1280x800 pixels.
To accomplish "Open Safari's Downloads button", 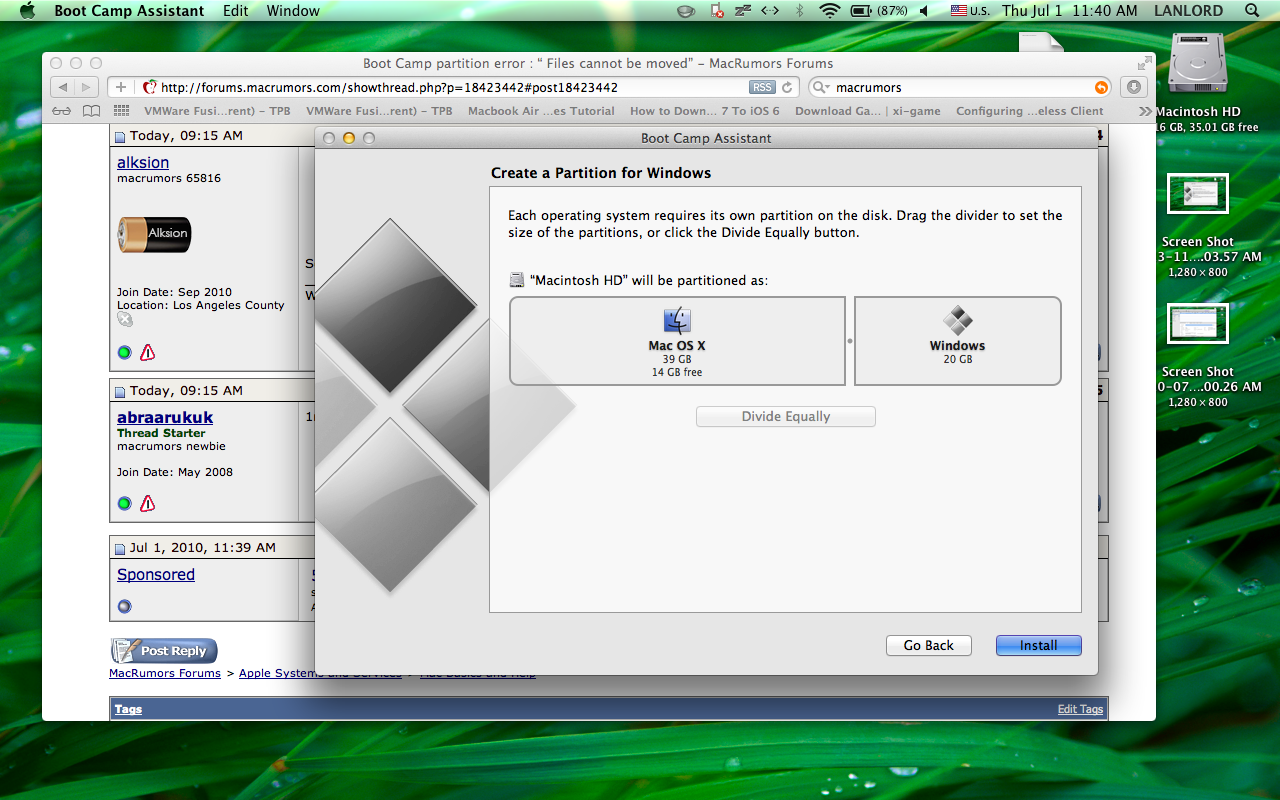I will click(x=1133, y=87).
